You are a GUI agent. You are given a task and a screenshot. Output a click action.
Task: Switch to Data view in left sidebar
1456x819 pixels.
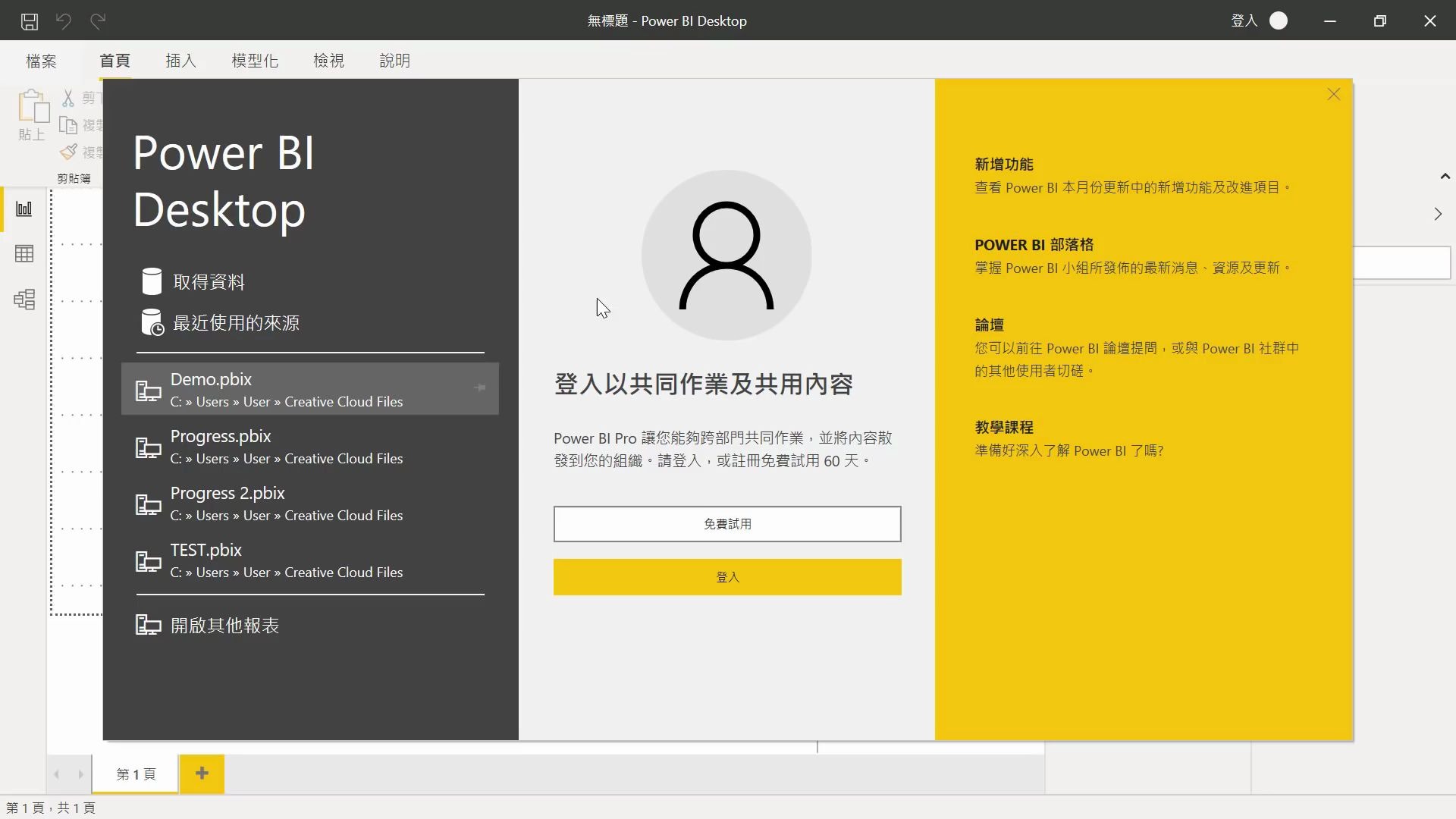pyautogui.click(x=25, y=253)
